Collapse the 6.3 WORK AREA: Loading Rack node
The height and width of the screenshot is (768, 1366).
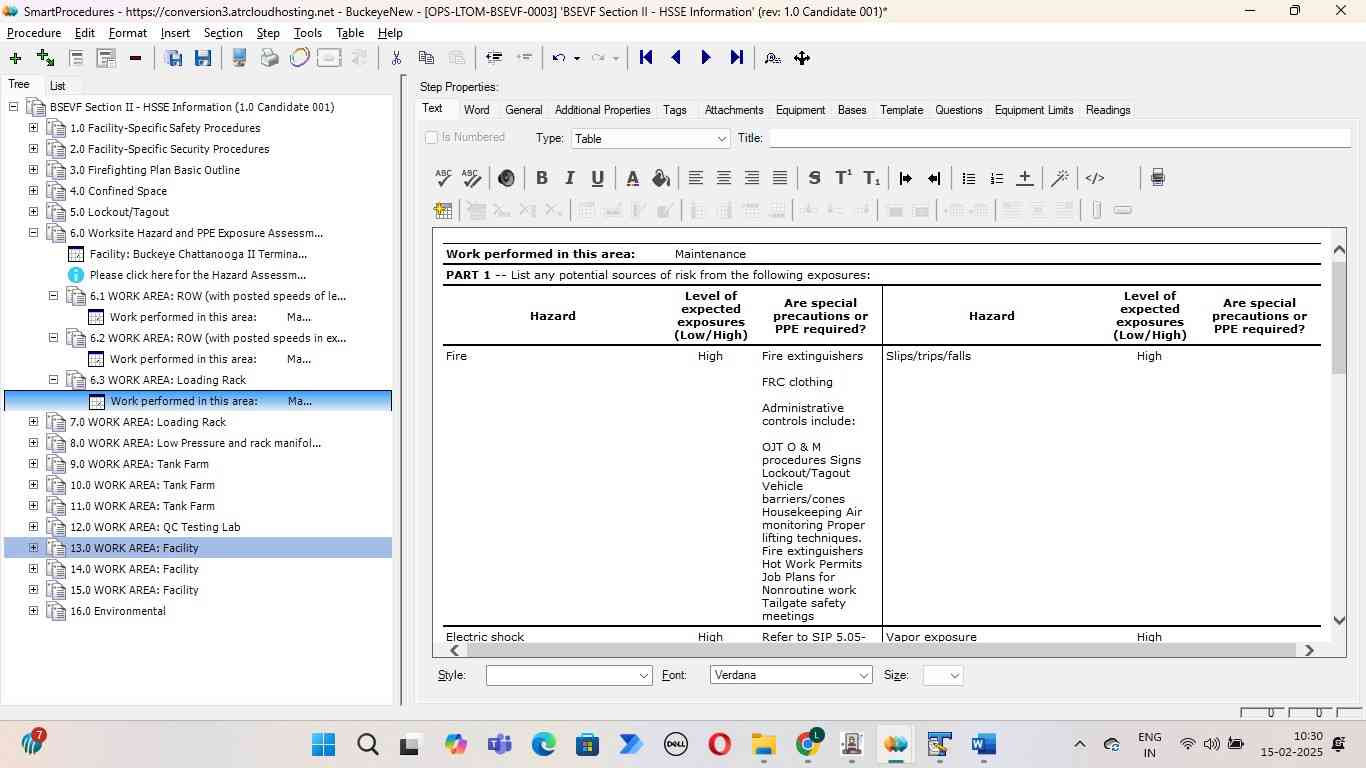point(54,380)
